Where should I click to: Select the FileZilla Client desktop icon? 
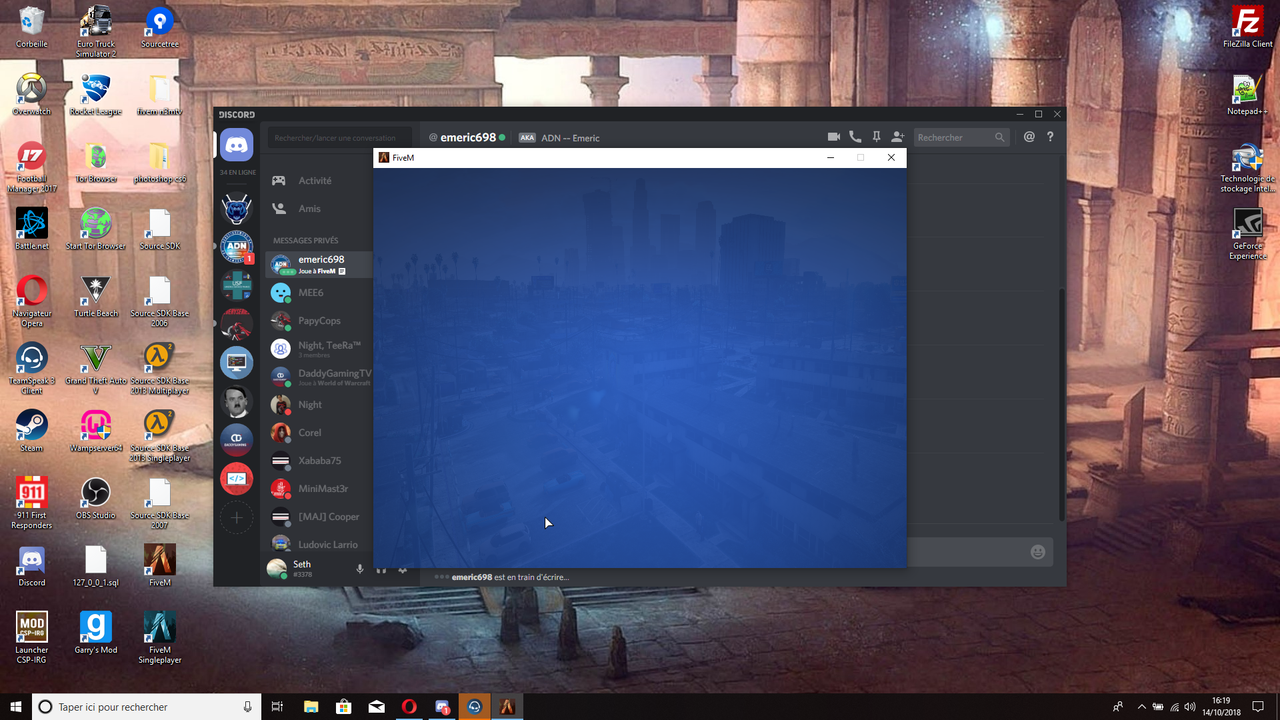[1247, 27]
